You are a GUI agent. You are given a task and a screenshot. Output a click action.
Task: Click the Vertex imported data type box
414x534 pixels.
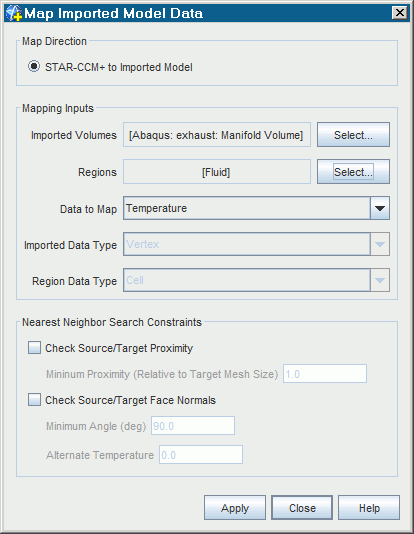click(247, 244)
